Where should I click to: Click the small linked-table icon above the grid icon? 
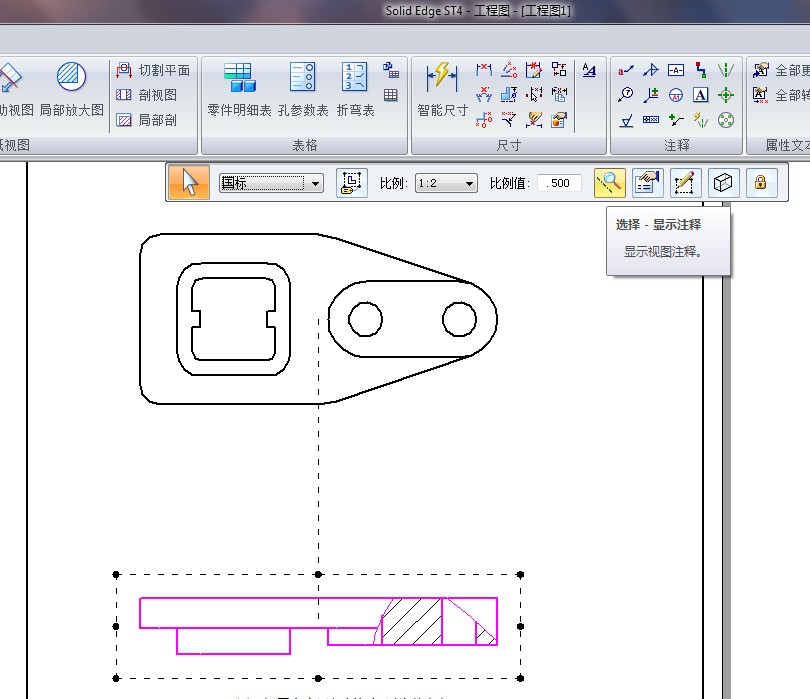click(x=391, y=70)
